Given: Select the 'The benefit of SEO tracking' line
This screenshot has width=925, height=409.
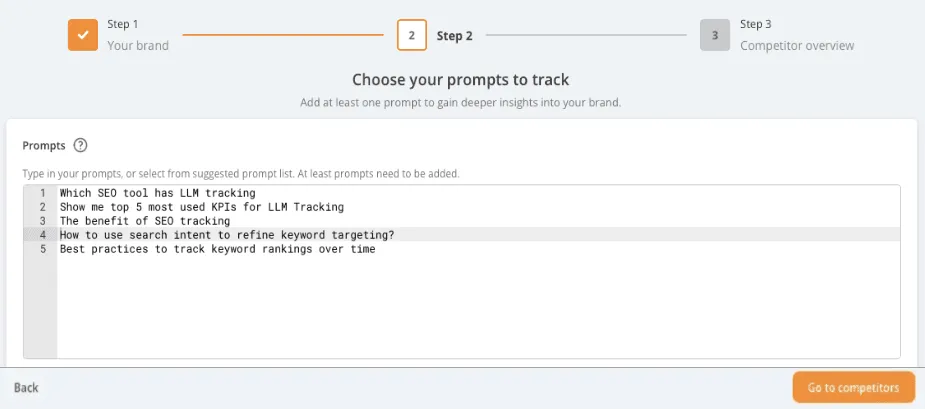Looking at the screenshot, I should coord(145,221).
